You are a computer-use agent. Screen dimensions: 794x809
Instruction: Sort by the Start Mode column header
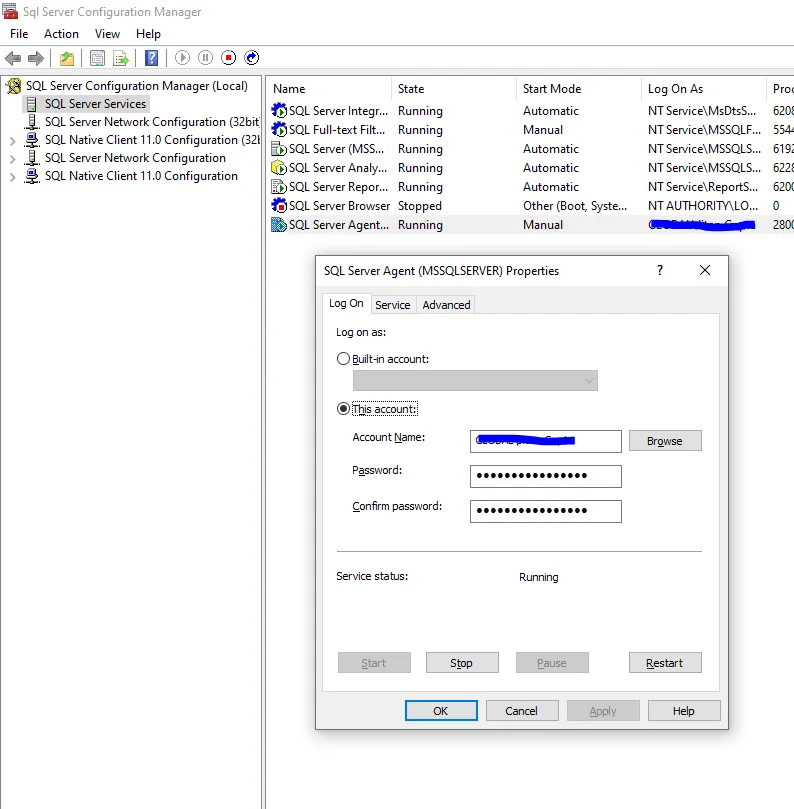(x=579, y=89)
